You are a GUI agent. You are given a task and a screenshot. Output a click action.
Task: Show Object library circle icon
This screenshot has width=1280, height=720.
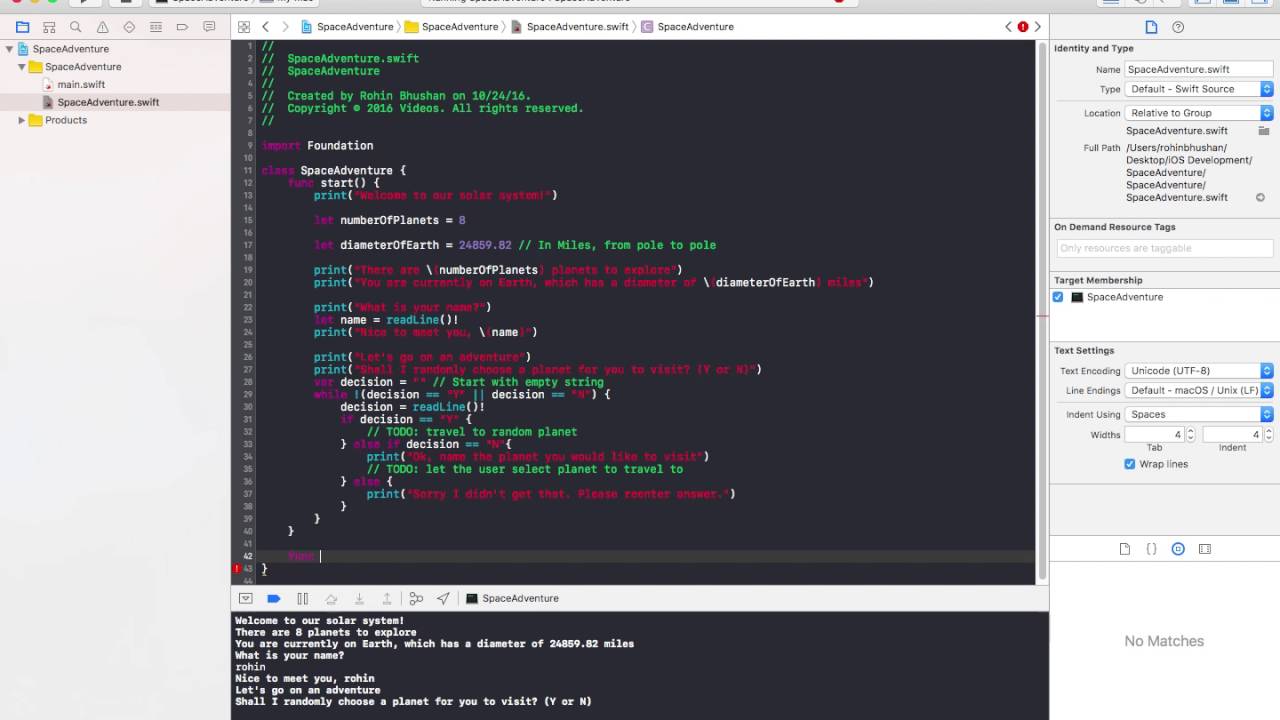coord(1178,549)
